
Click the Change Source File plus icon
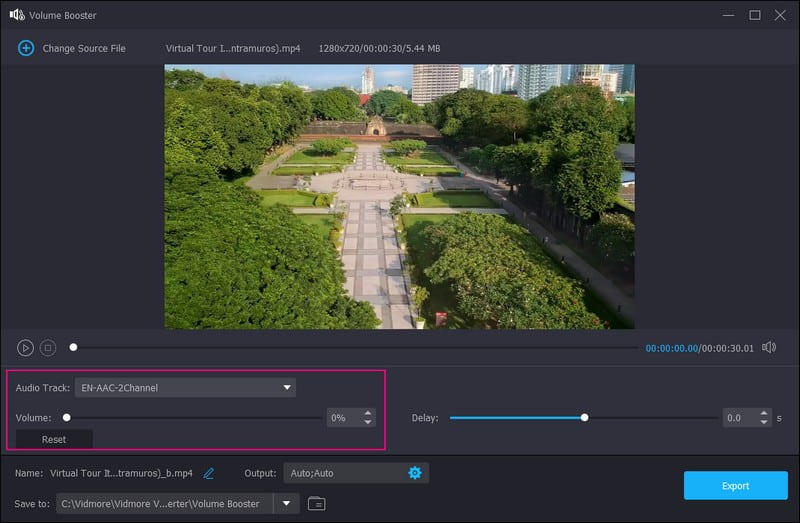point(26,48)
